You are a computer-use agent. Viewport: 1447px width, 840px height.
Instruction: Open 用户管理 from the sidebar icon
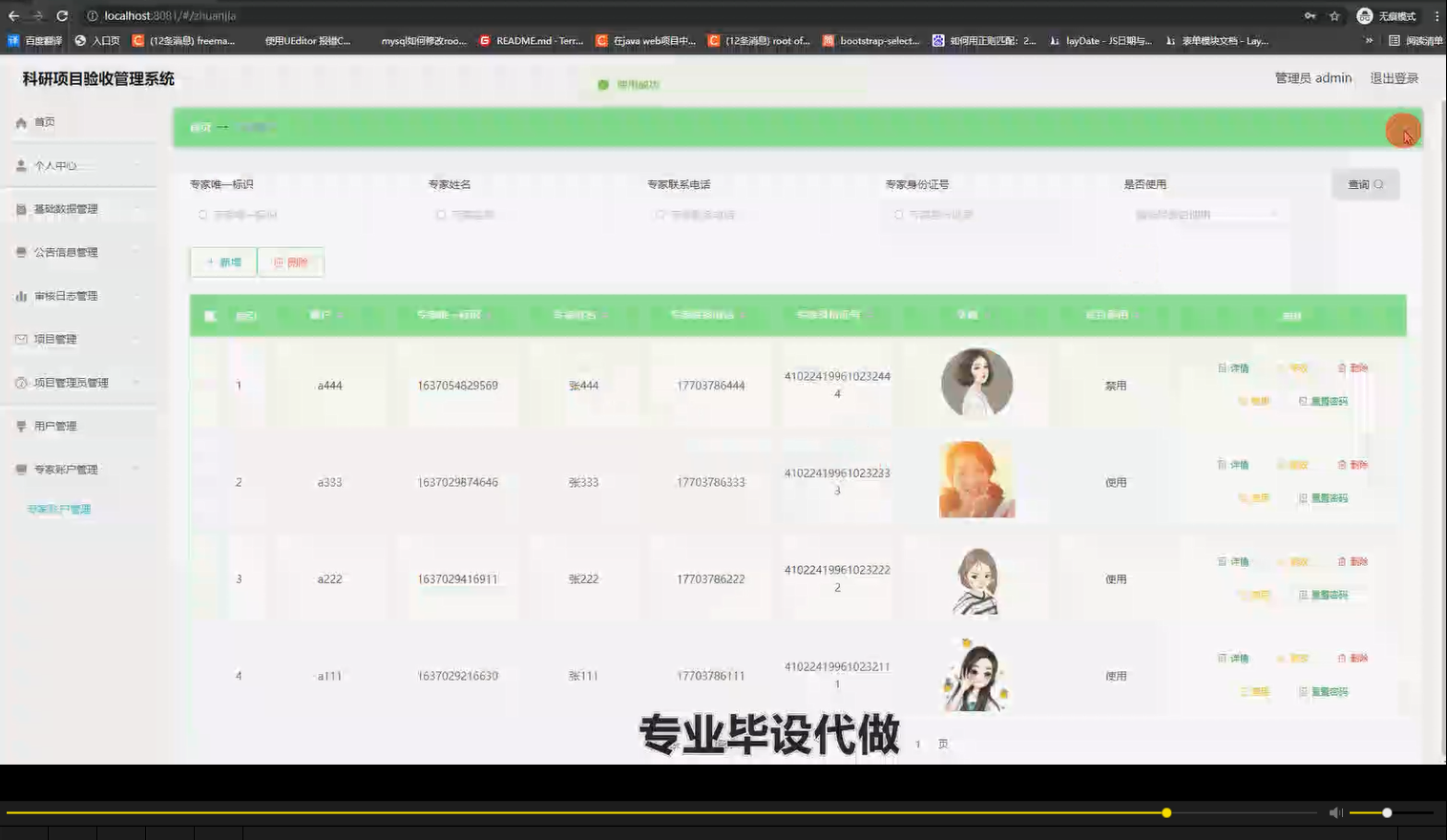(19, 426)
